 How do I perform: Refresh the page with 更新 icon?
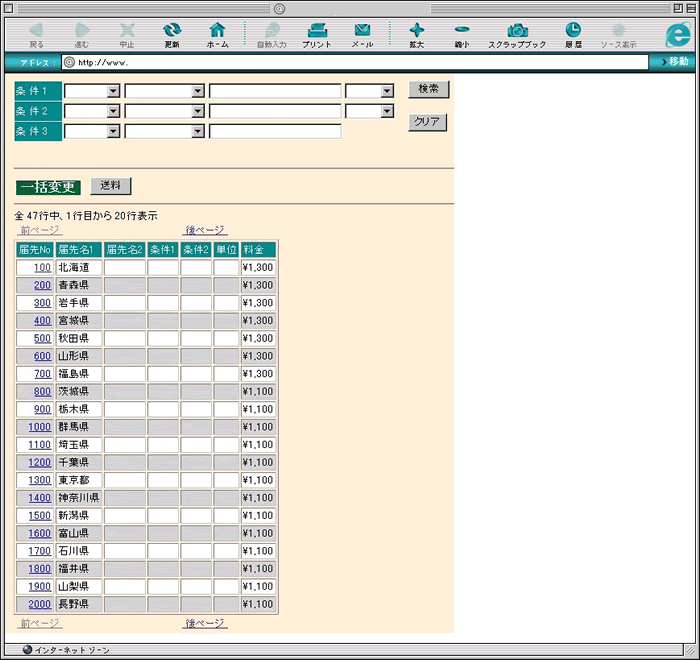coord(172,35)
